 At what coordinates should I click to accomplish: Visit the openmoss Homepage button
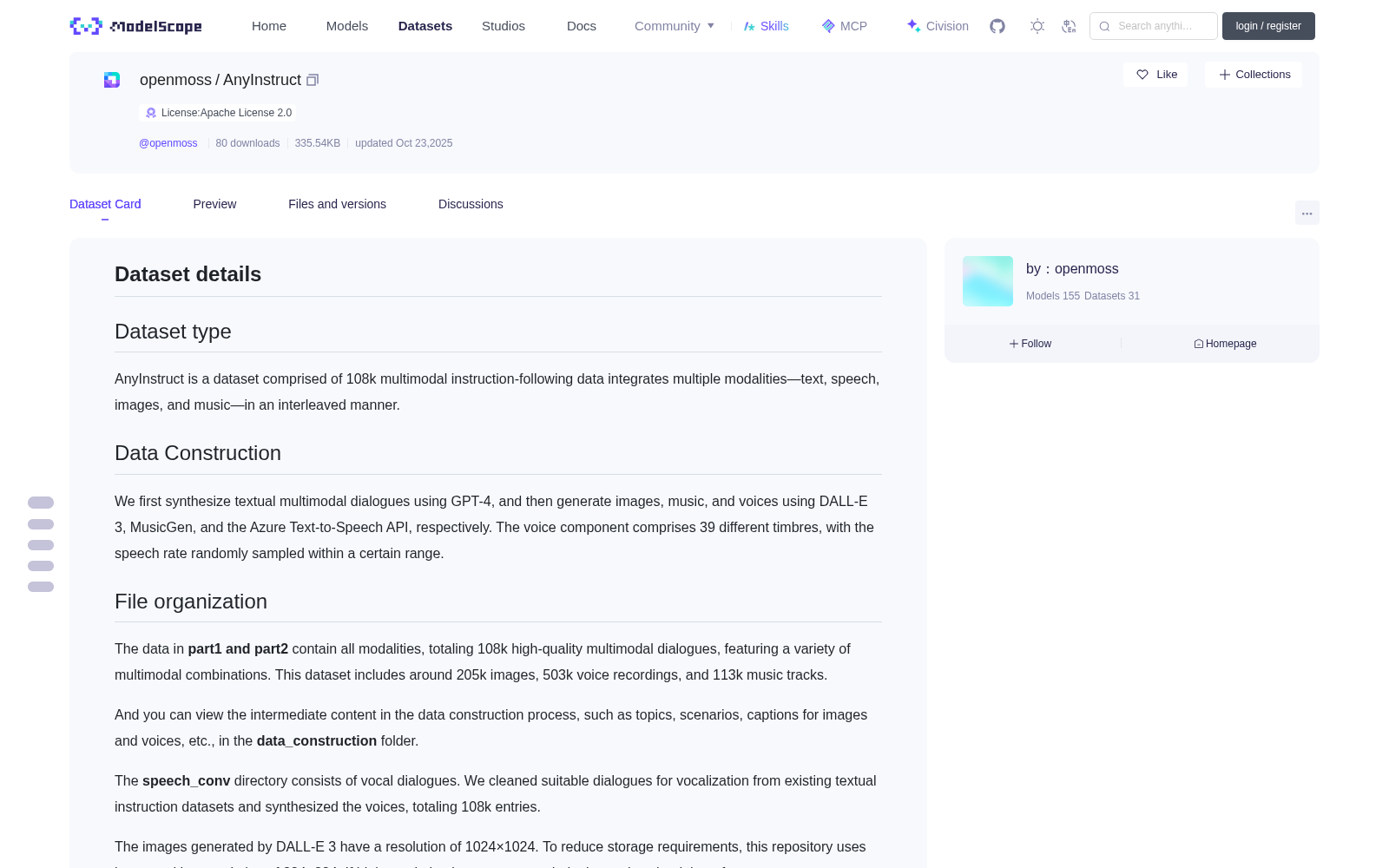click(x=1225, y=344)
